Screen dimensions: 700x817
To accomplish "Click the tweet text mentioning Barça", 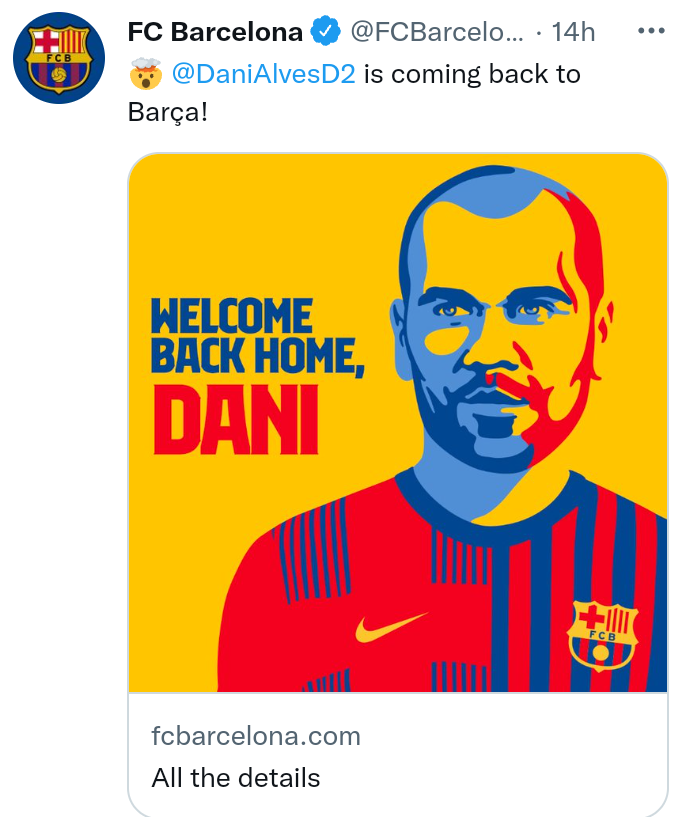I will [x=470, y=75].
